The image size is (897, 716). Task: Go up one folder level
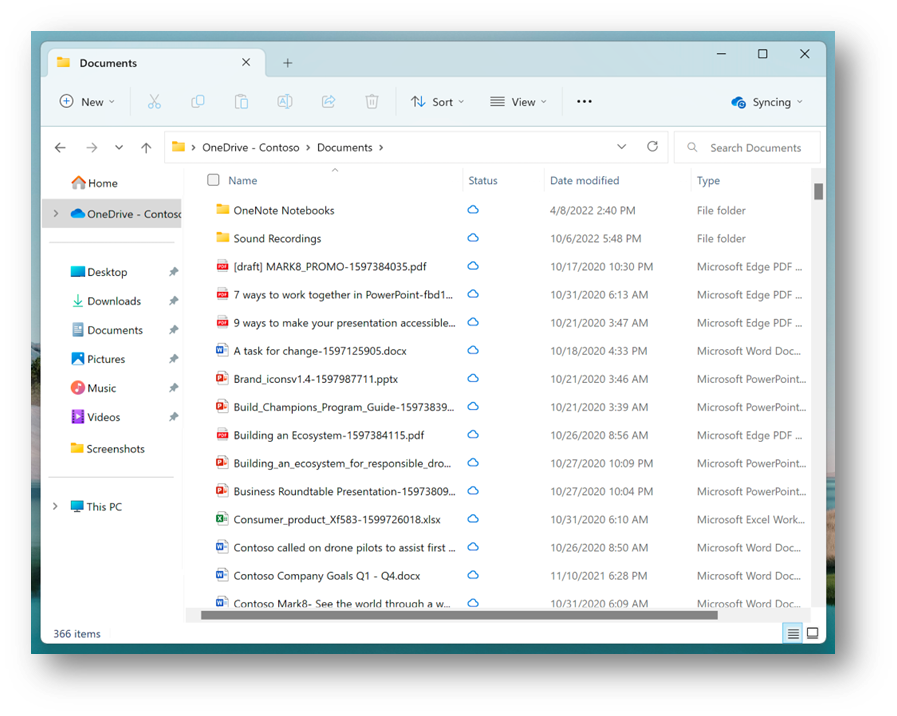coord(146,148)
